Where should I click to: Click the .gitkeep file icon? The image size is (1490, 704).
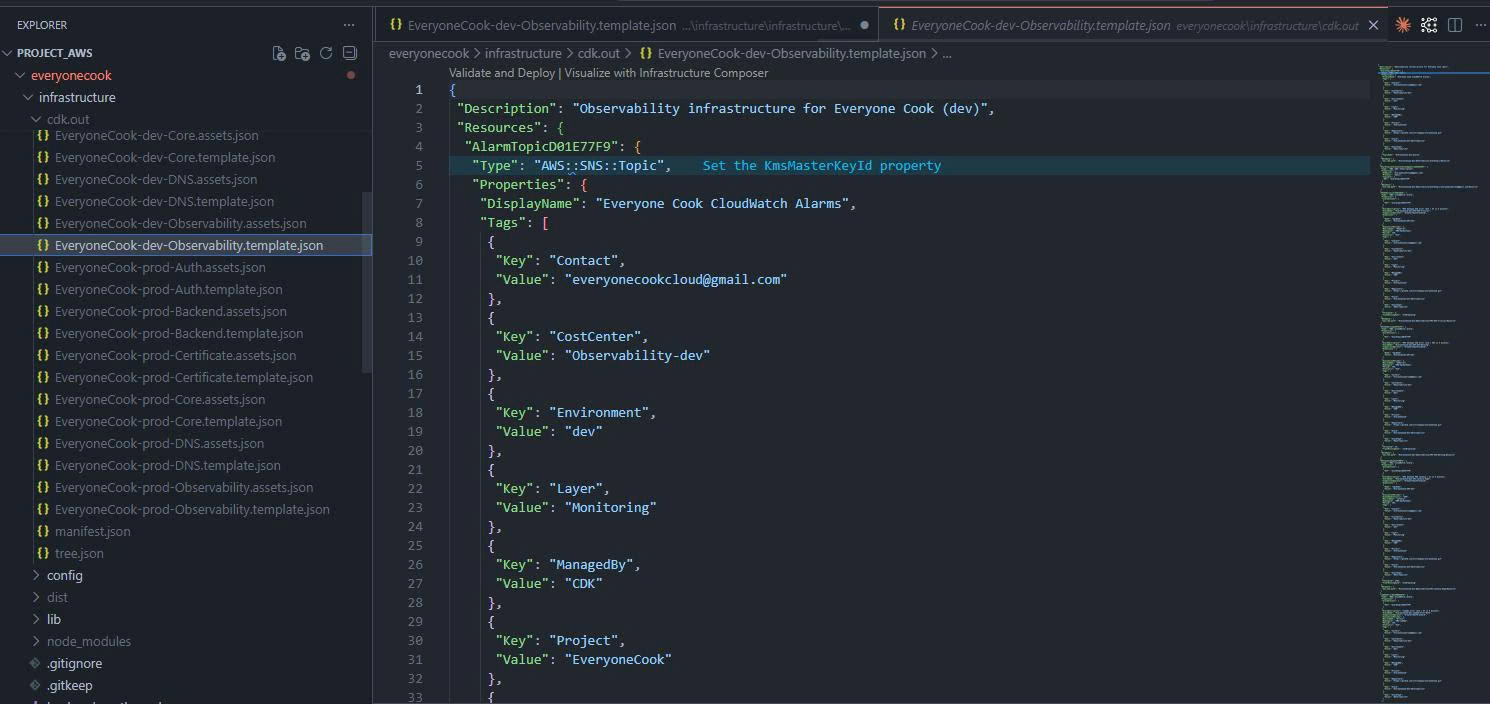pos(35,685)
